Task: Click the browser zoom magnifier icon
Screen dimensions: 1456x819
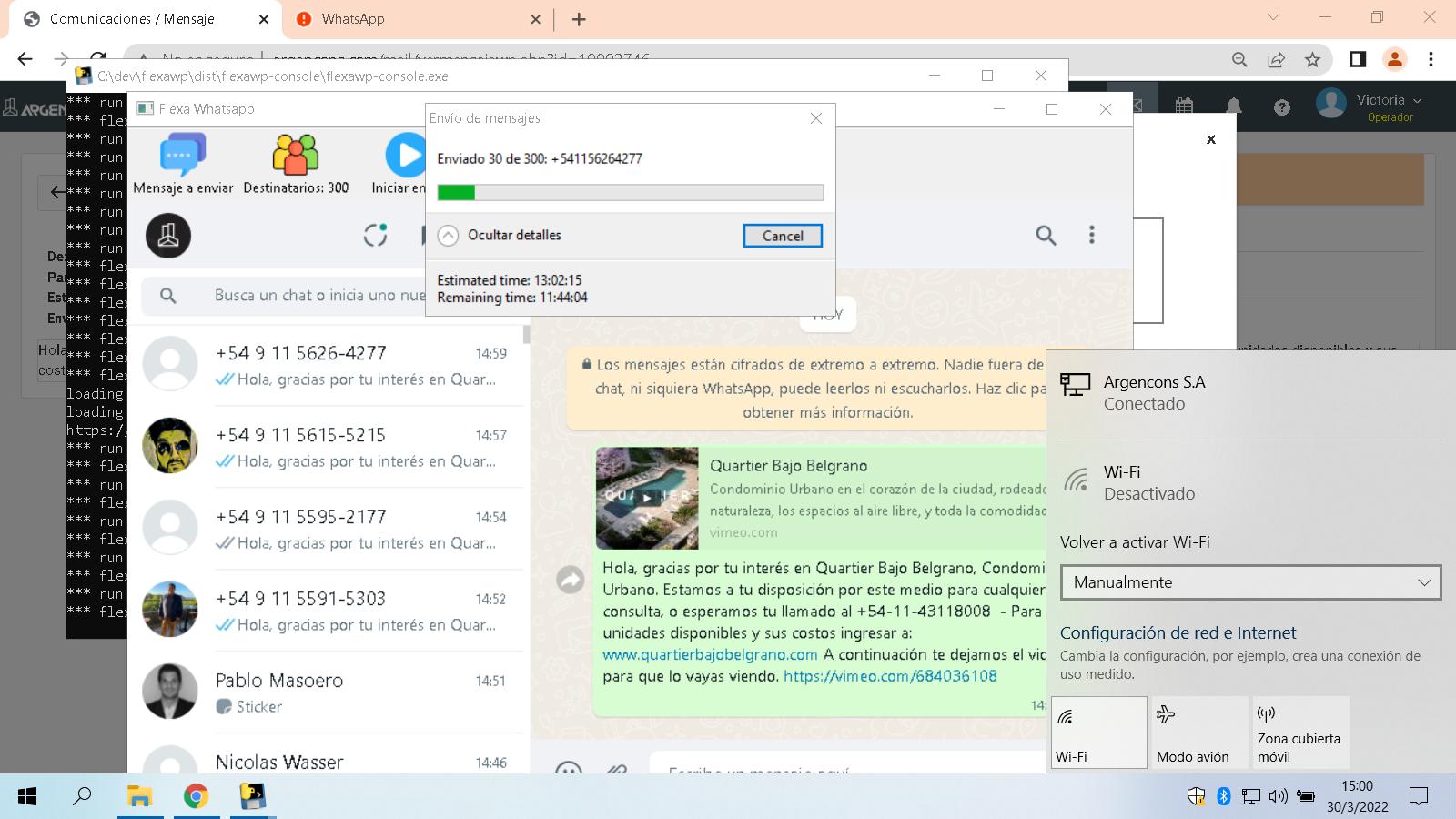Action: pos(1239,59)
